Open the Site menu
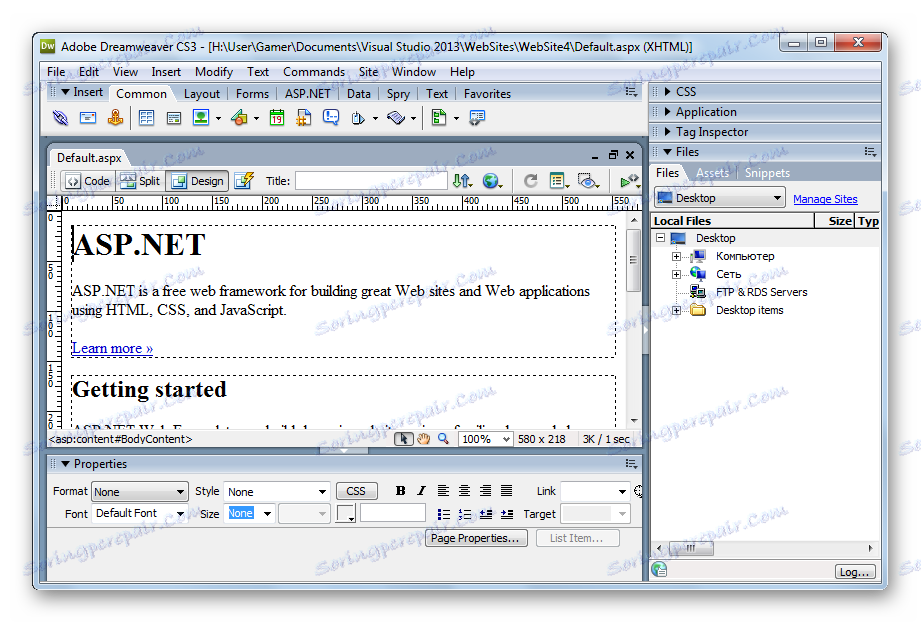The image size is (921, 623). (x=368, y=72)
